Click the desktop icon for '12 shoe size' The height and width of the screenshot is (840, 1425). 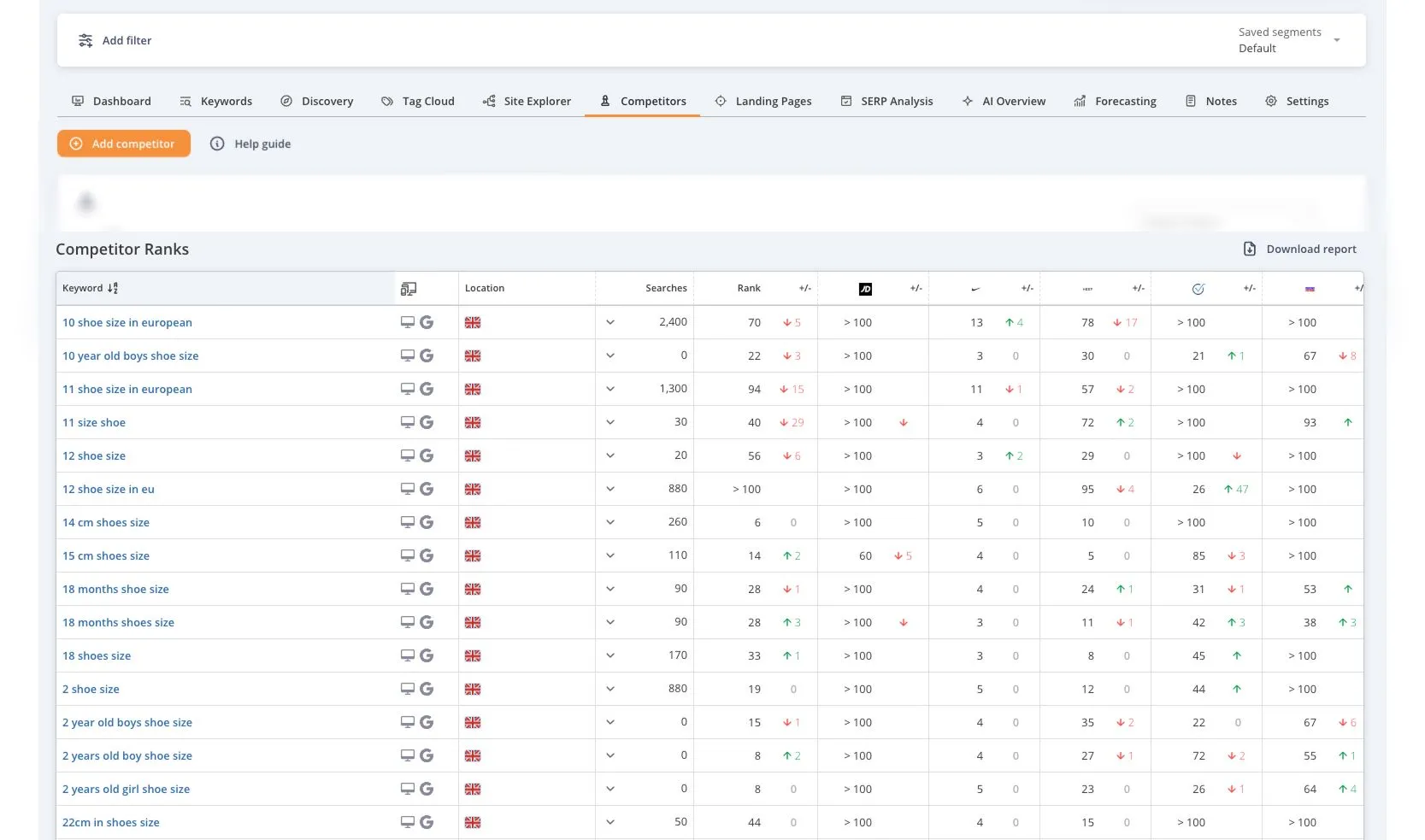coord(408,455)
